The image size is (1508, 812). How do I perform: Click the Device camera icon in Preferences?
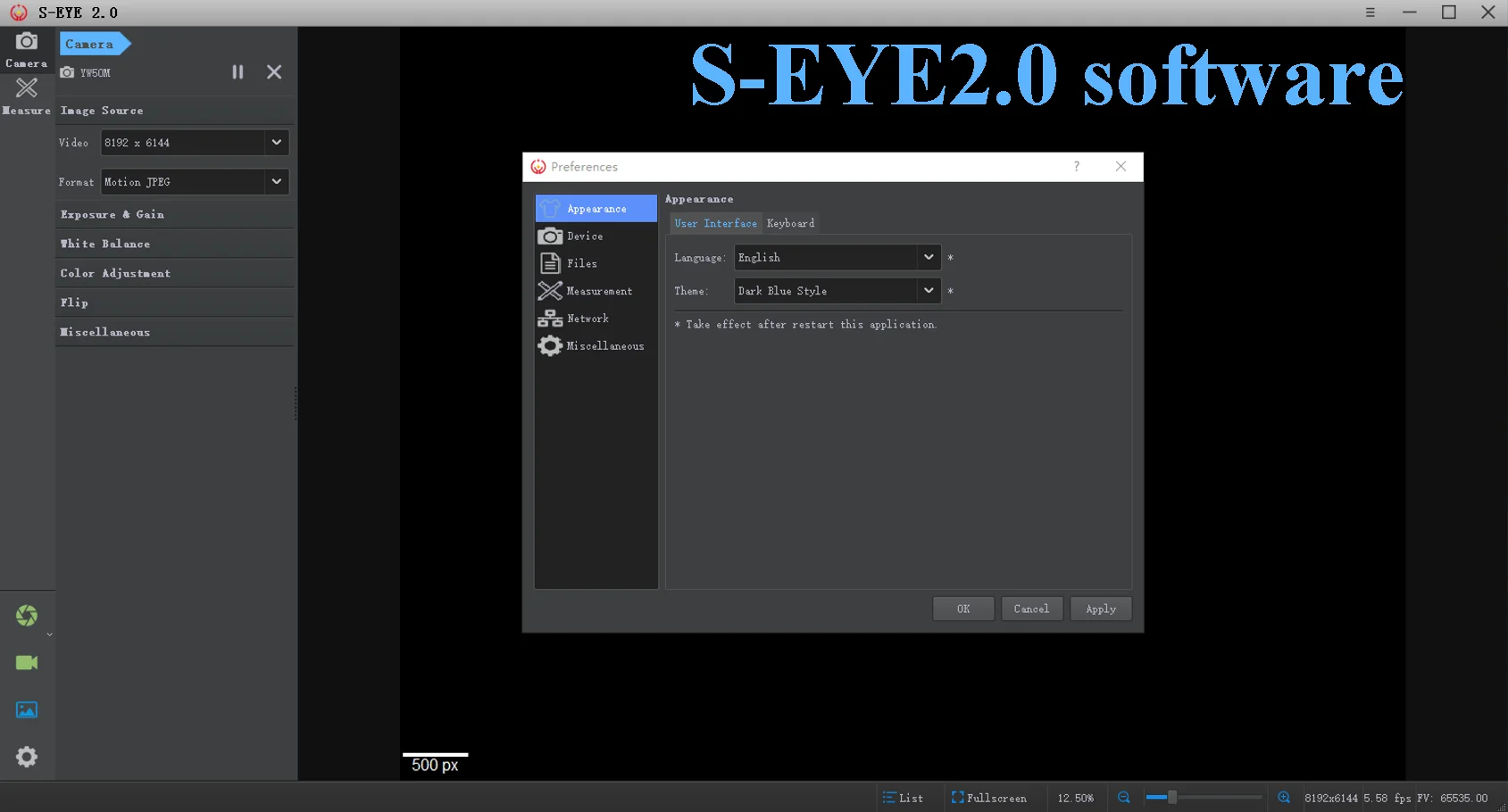coord(550,236)
